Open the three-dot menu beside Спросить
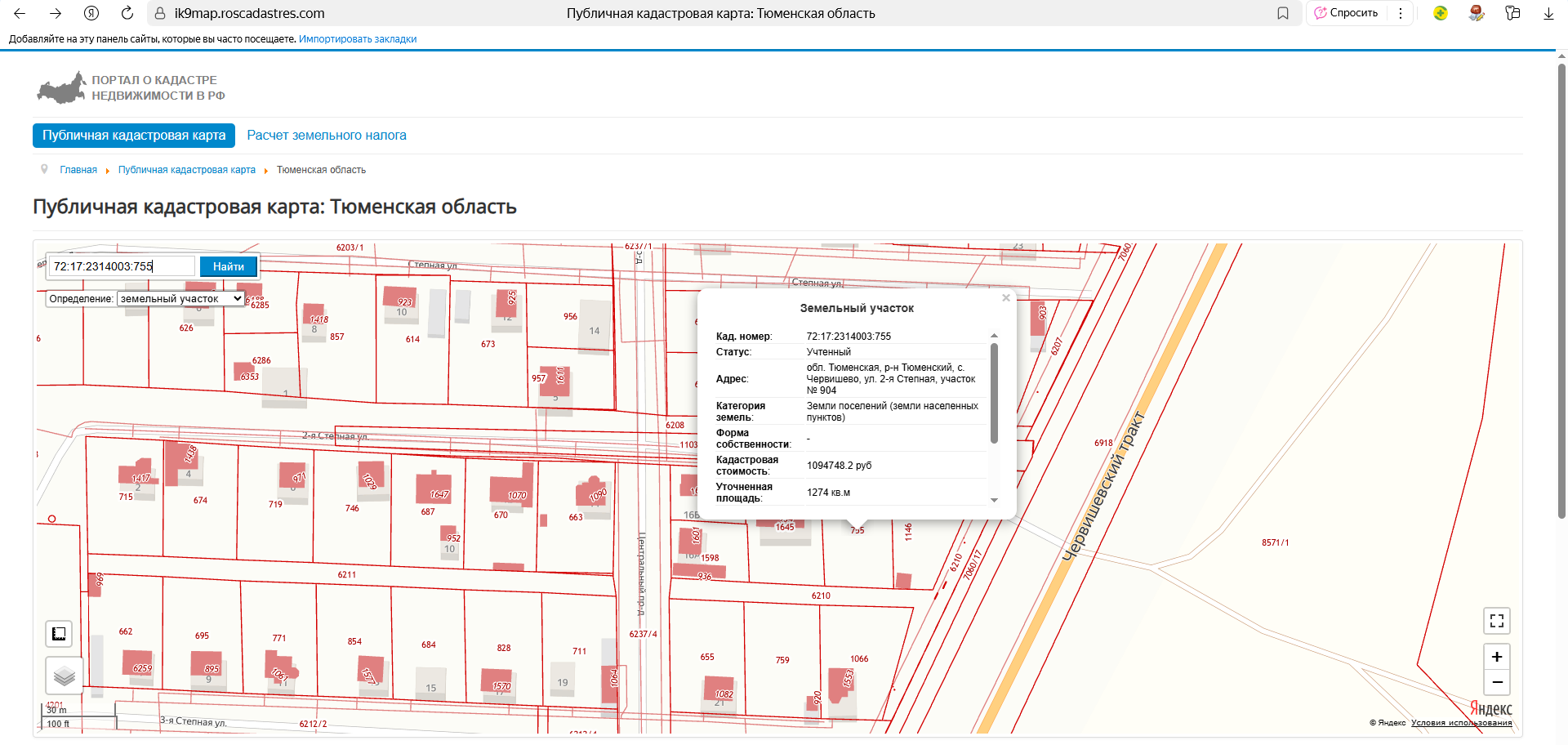The image size is (1568, 745). point(1401,13)
